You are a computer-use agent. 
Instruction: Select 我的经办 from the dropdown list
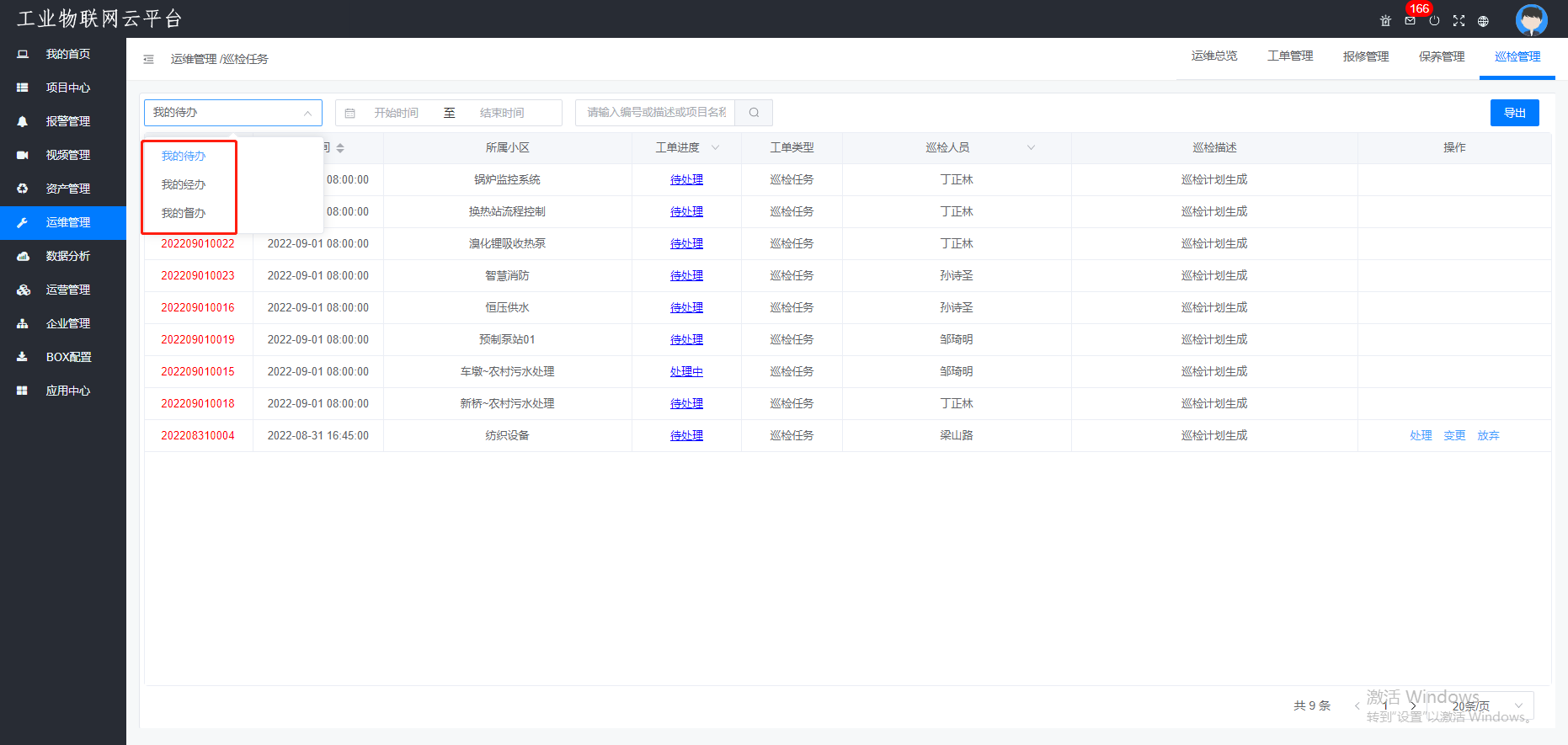[x=184, y=184]
